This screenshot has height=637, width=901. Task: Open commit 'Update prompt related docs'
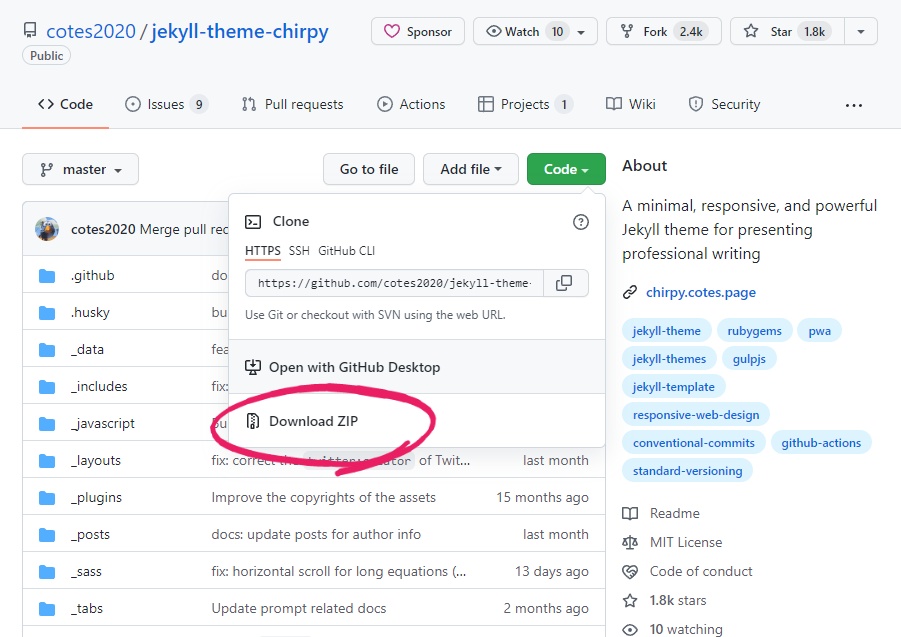(x=299, y=608)
